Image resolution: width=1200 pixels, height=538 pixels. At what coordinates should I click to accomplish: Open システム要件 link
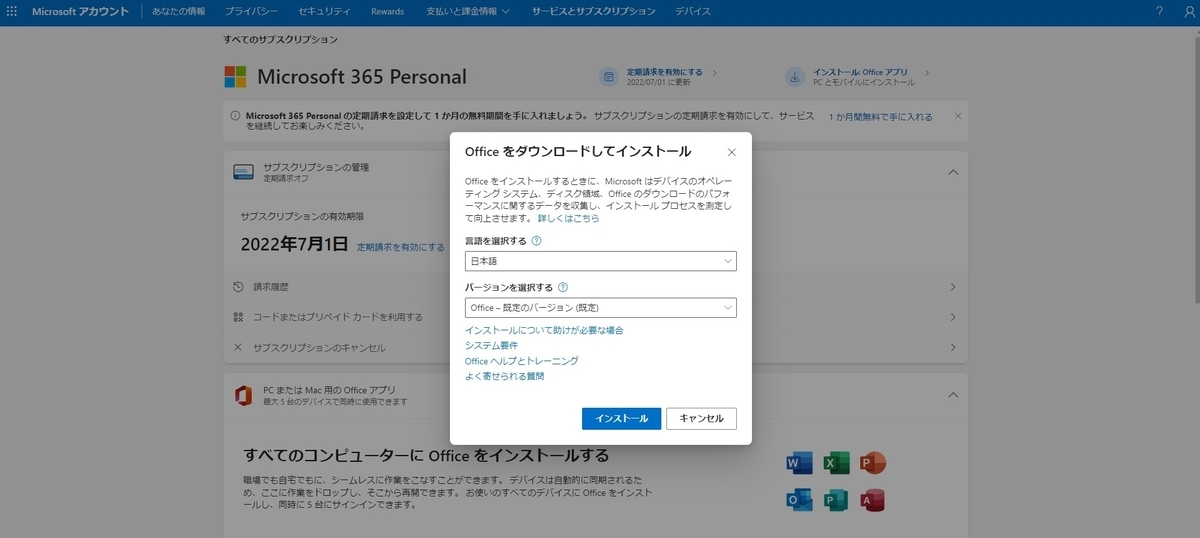(x=491, y=345)
